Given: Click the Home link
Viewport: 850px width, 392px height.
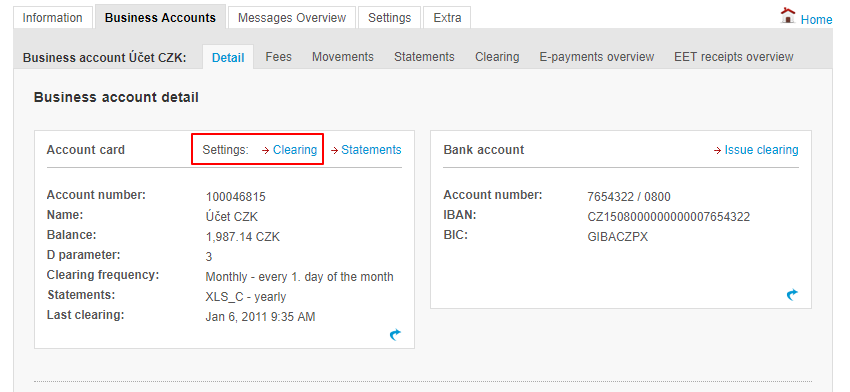Looking at the screenshot, I should tap(816, 20).
